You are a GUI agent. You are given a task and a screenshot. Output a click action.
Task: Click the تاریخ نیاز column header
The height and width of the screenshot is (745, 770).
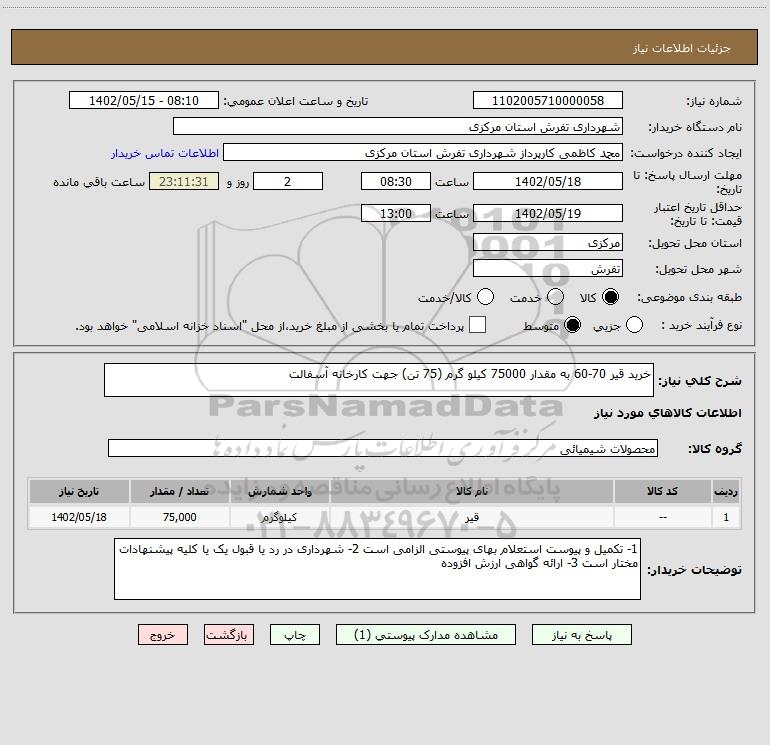[x=79, y=492]
